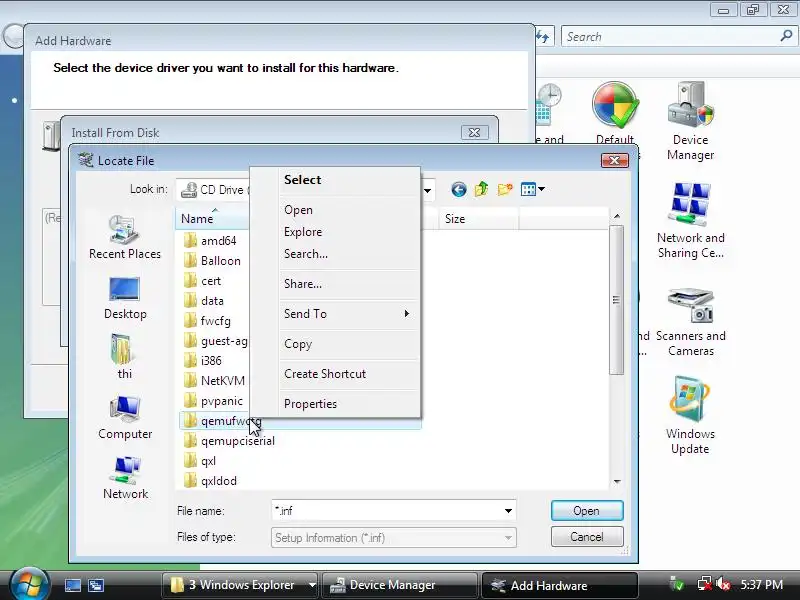800x600 pixels.
Task: Open the View Menu dropdown arrow
Action: coord(541,189)
